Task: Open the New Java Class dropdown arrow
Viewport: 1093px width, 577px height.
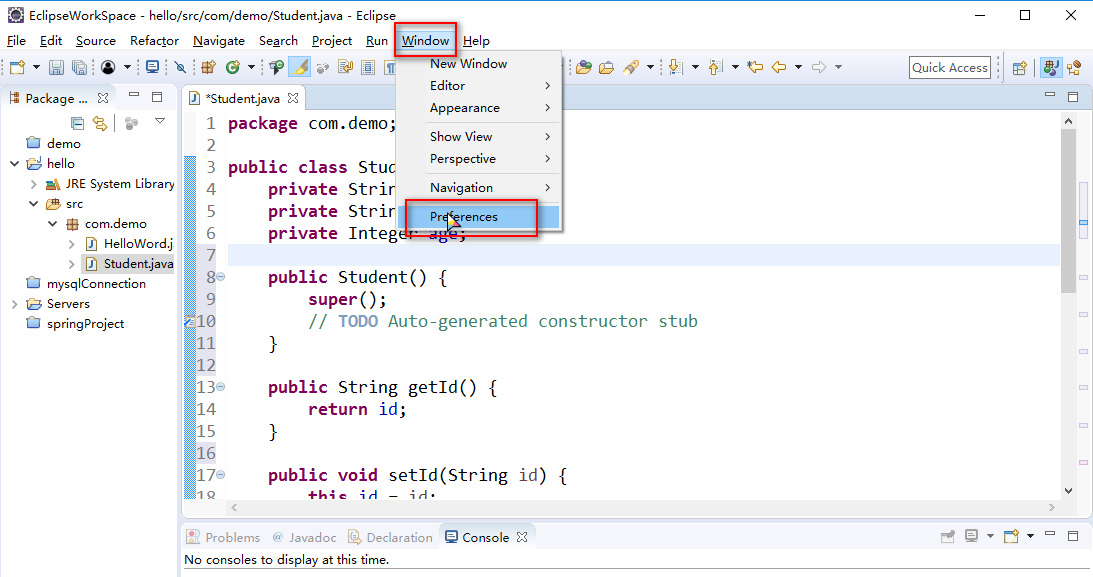Action: coord(251,68)
